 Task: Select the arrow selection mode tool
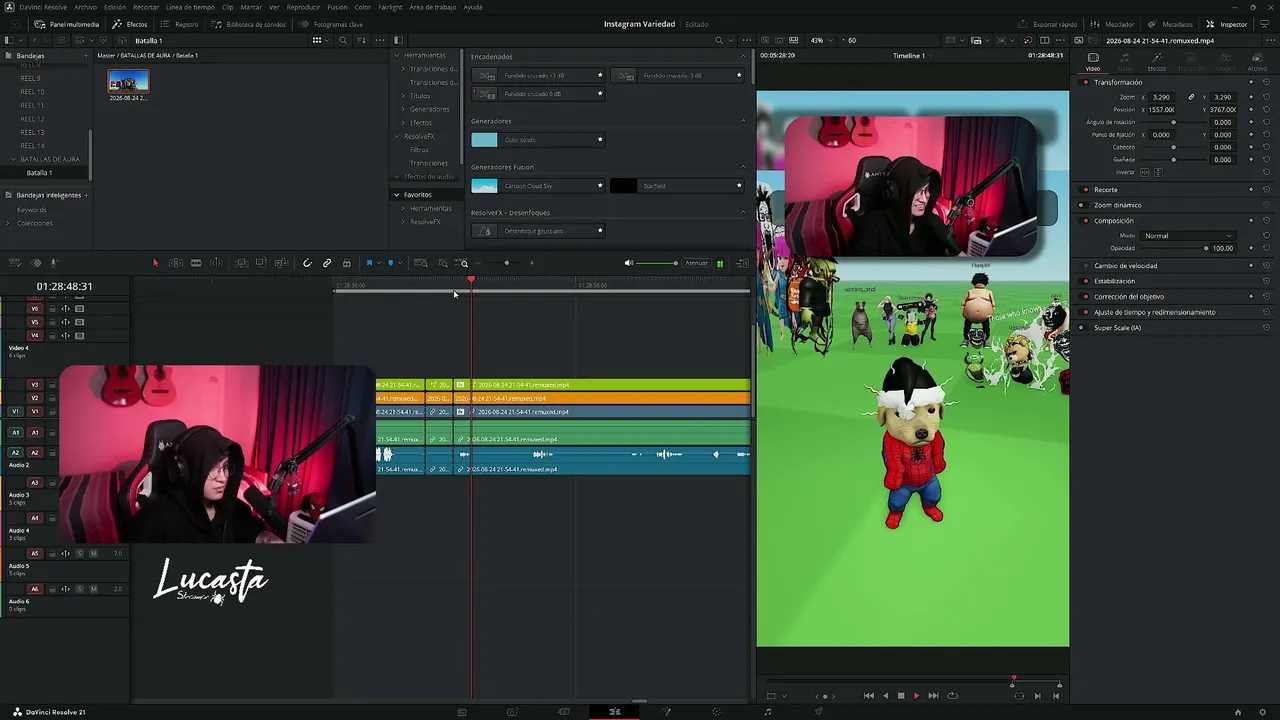click(155, 263)
